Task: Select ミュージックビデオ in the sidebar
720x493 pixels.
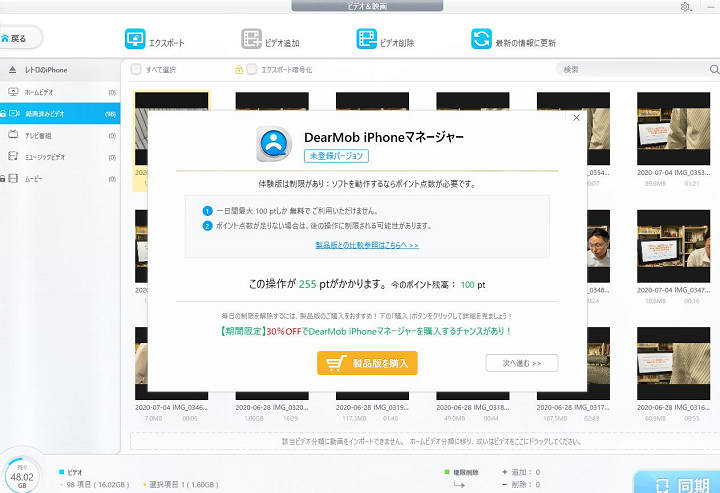Action: [x=60, y=157]
